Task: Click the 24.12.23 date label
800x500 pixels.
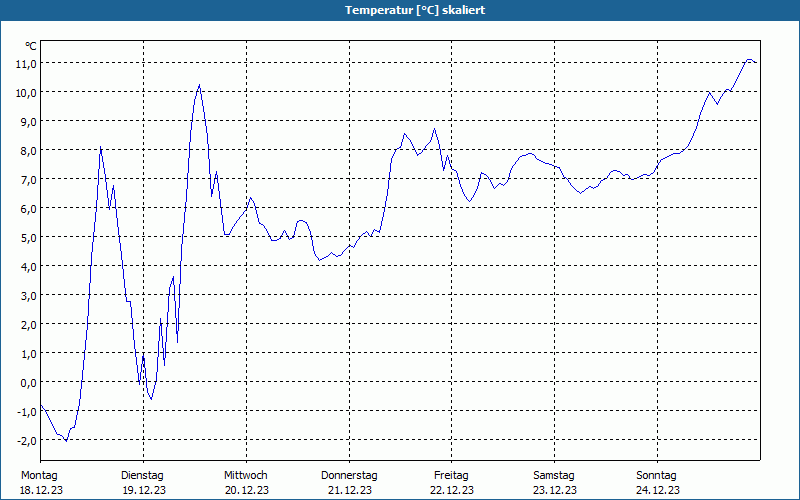Action: click(x=658, y=490)
